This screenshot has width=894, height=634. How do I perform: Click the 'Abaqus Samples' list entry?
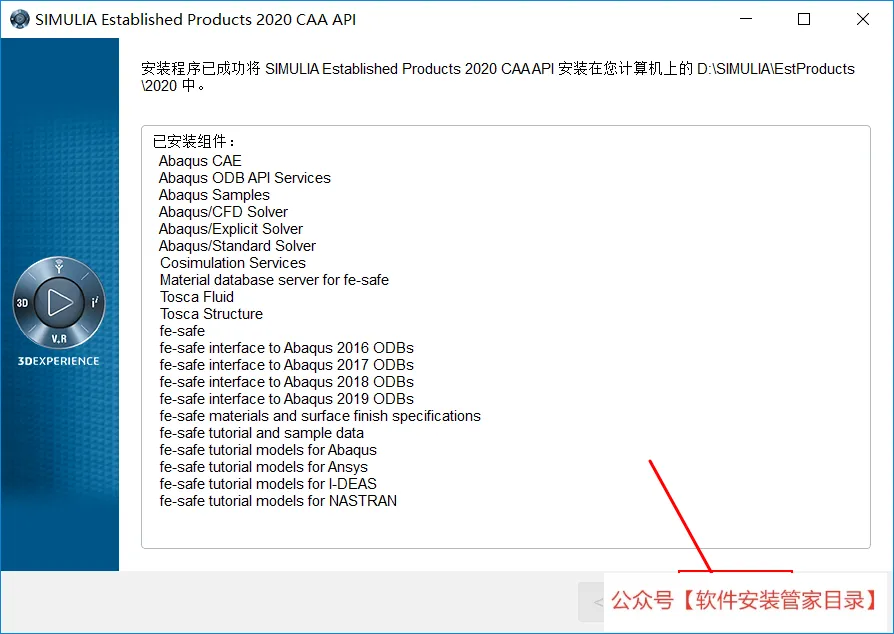[214, 195]
